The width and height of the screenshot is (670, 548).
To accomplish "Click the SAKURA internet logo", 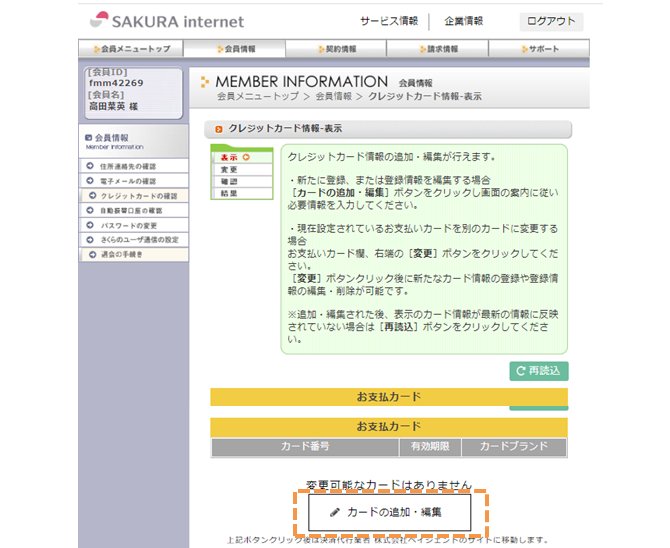I will click(x=167, y=21).
